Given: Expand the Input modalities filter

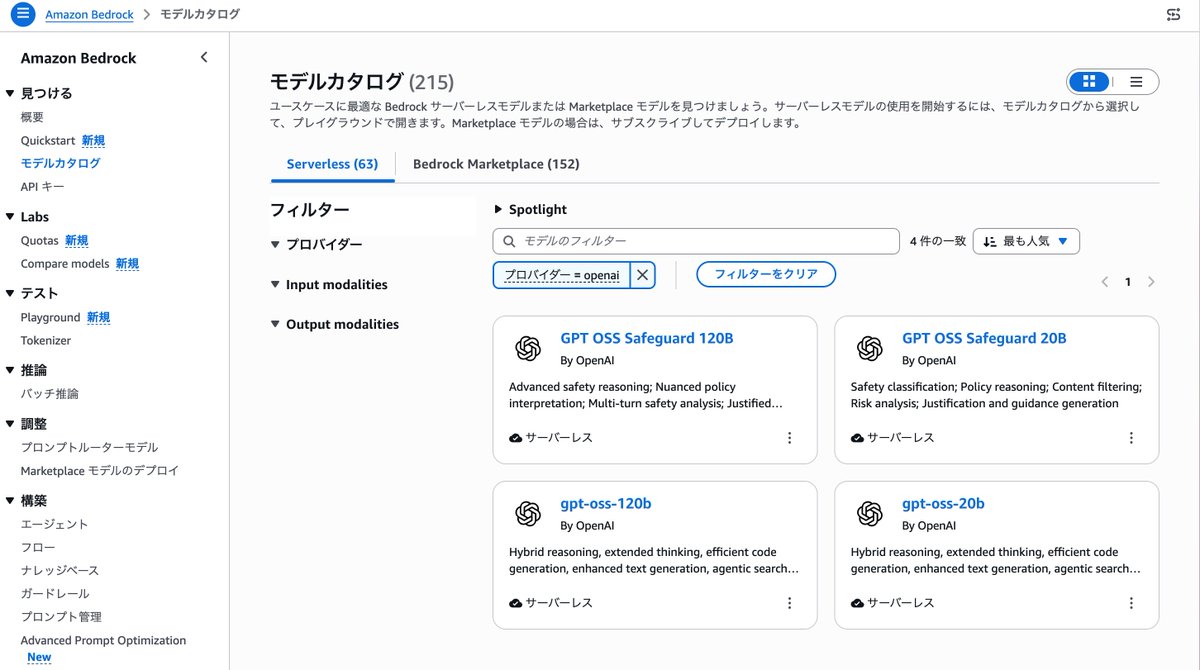Looking at the screenshot, I should [329, 285].
